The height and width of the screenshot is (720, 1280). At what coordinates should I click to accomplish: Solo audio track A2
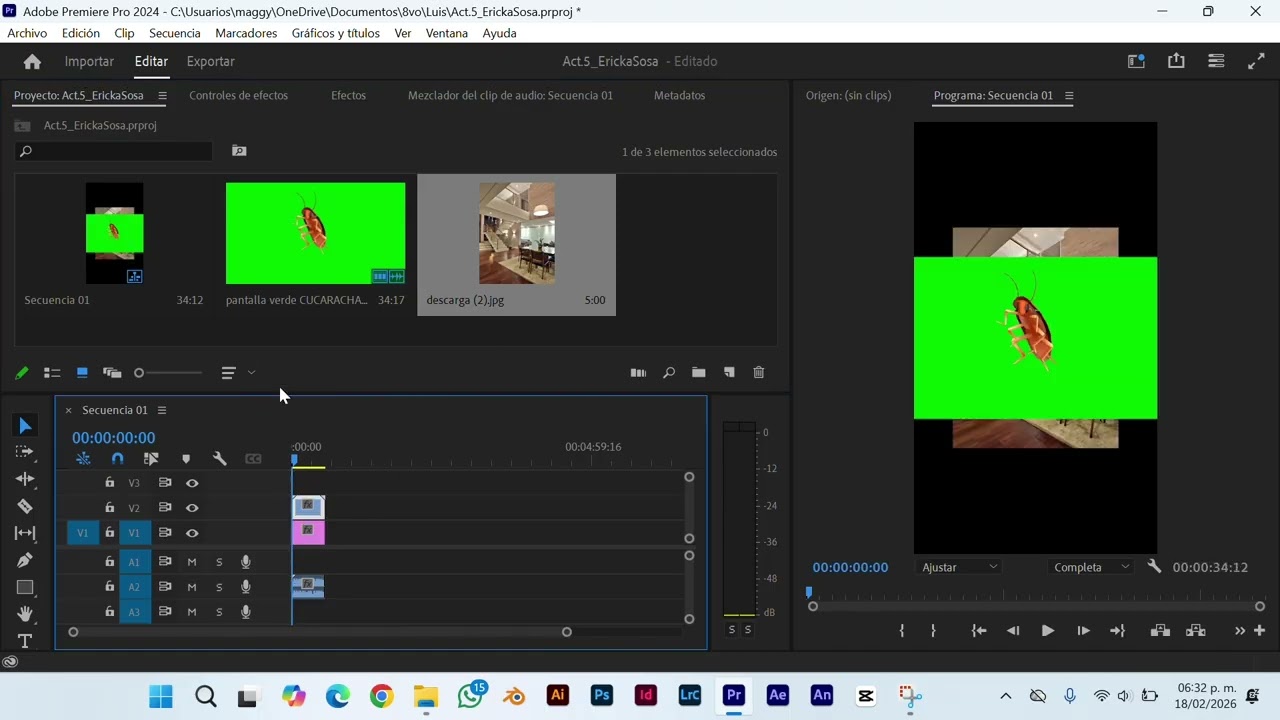pyautogui.click(x=219, y=587)
